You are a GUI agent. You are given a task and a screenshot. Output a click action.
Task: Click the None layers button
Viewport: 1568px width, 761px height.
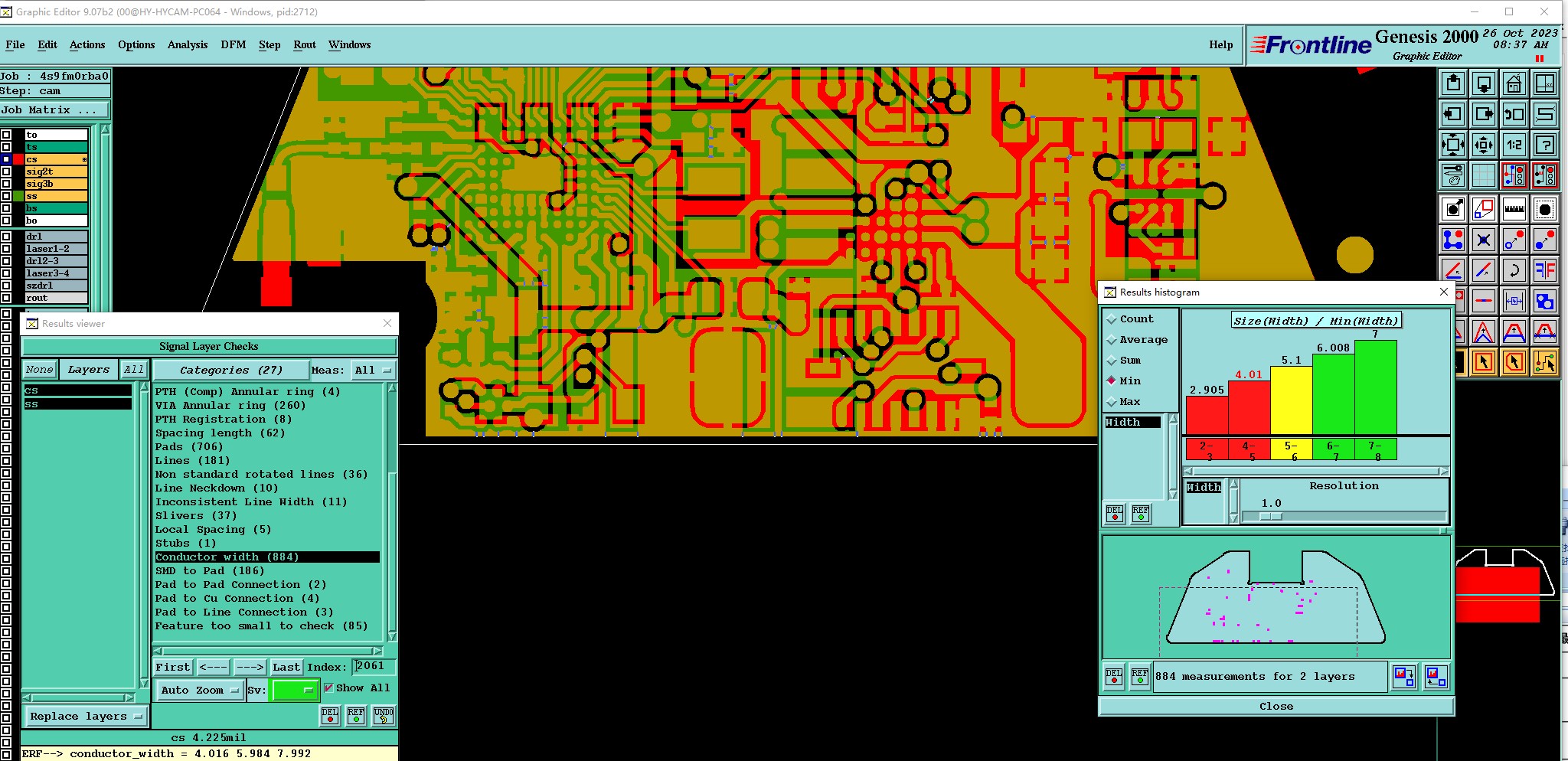tap(40, 370)
